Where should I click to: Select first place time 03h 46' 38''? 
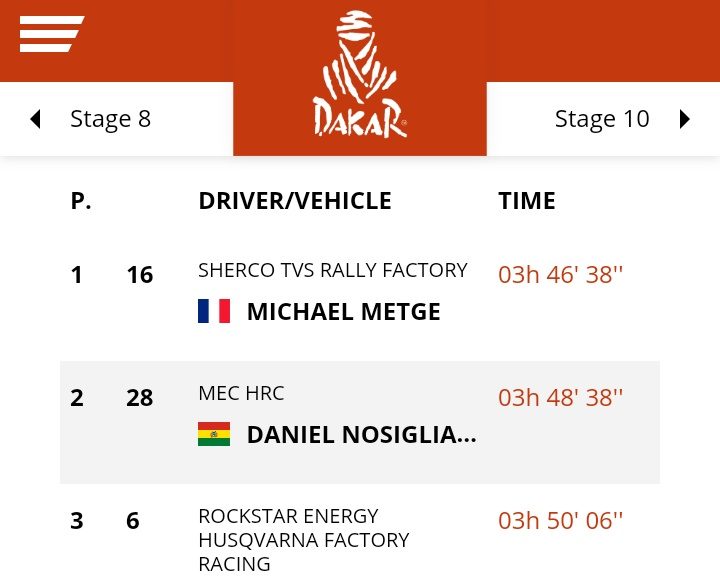pyautogui.click(x=560, y=275)
